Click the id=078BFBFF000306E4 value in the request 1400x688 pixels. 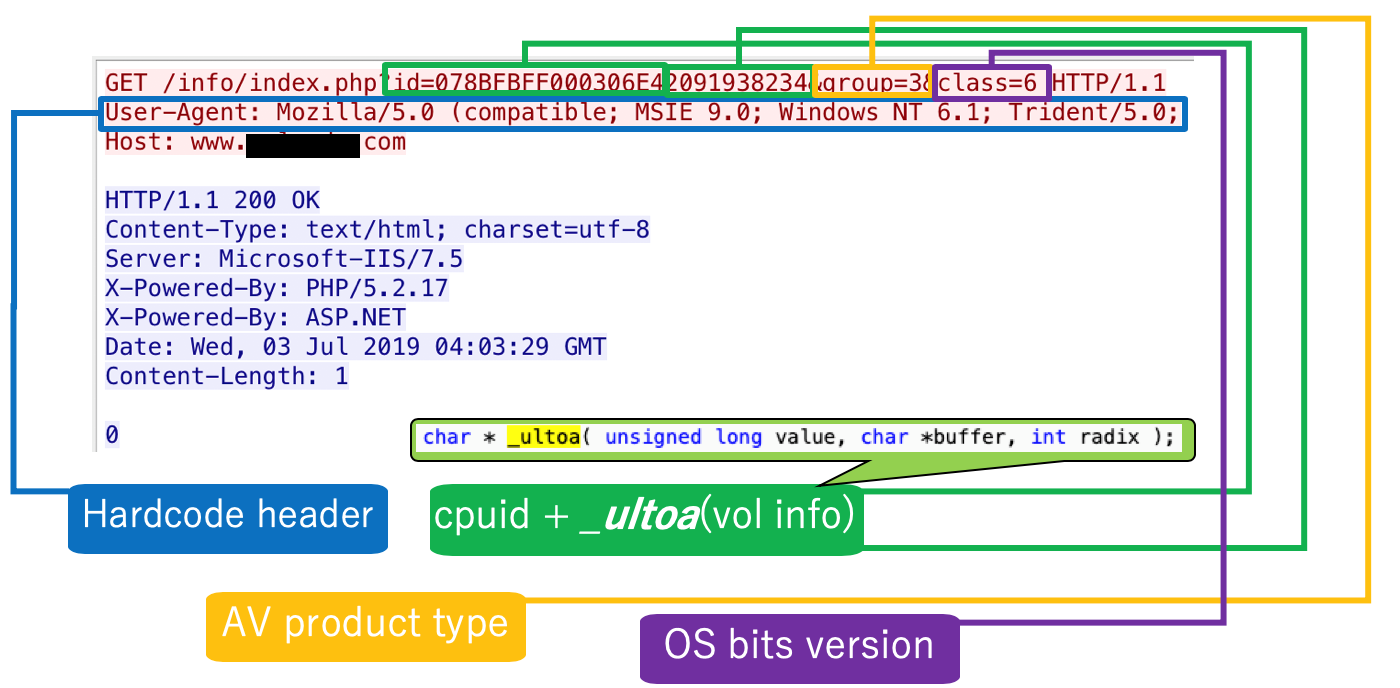(x=528, y=82)
